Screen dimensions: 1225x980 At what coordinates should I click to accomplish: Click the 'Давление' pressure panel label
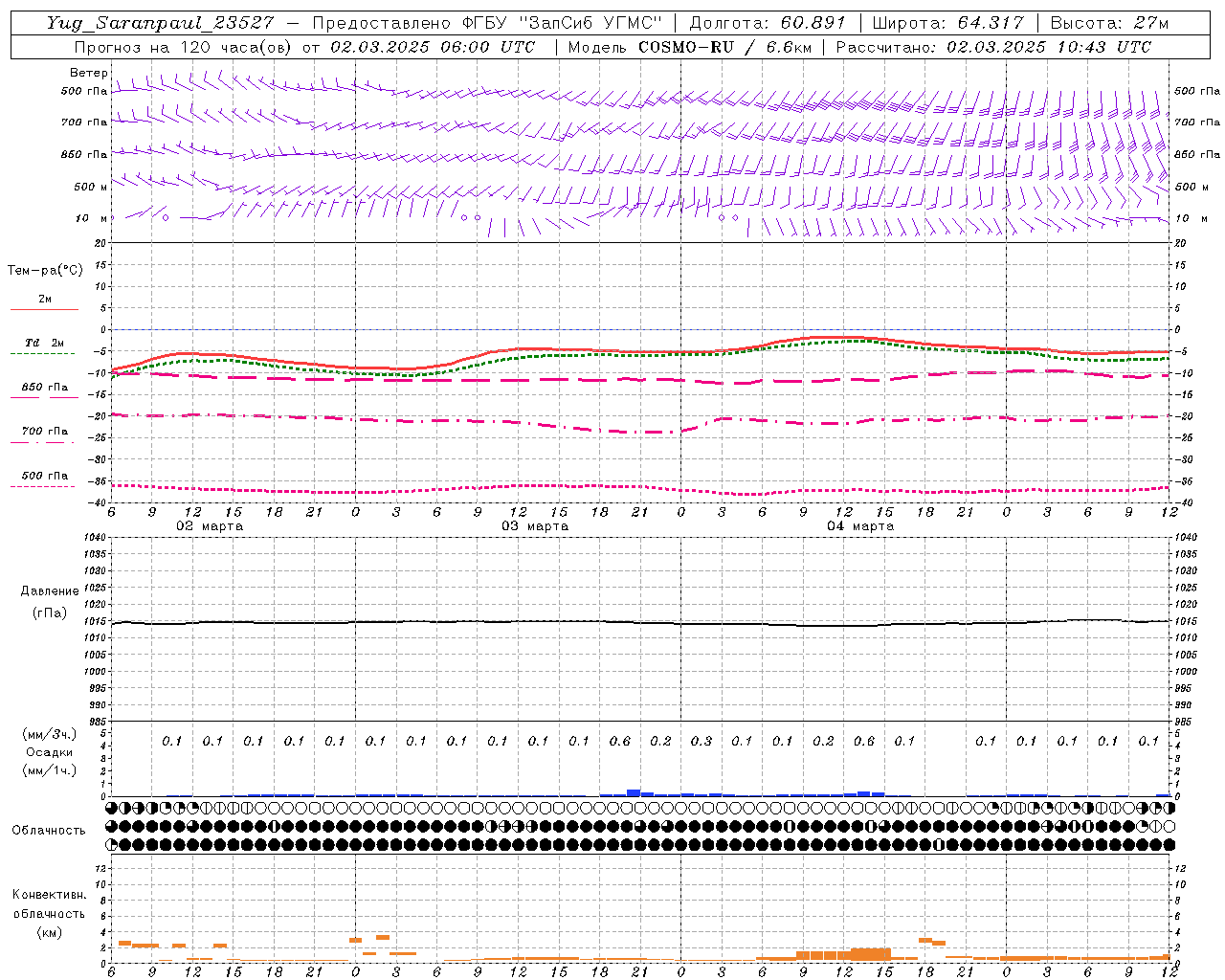pos(50,591)
